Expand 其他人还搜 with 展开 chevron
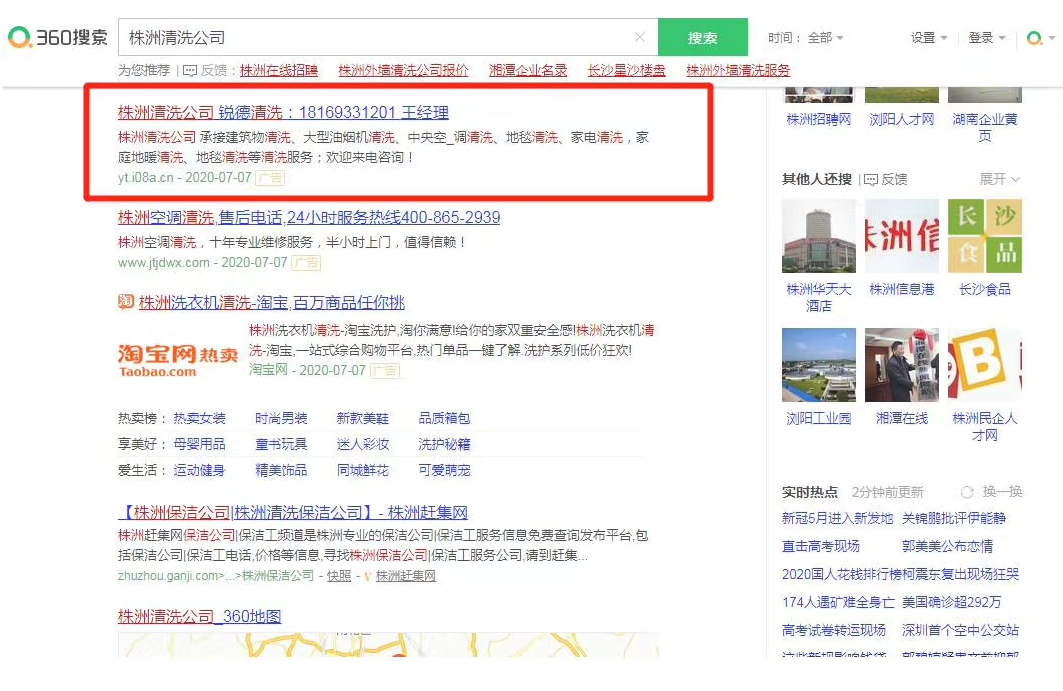1063x691 pixels. (1000, 179)
